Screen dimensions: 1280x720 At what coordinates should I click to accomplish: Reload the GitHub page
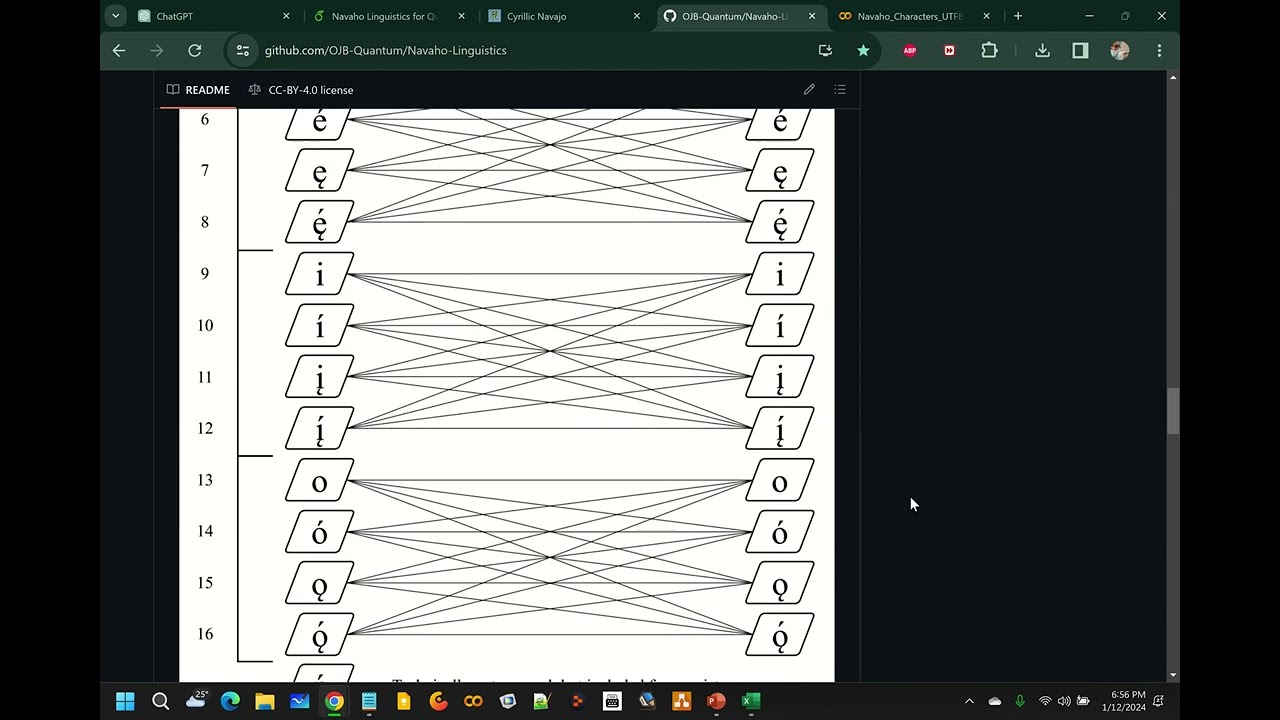195,50
